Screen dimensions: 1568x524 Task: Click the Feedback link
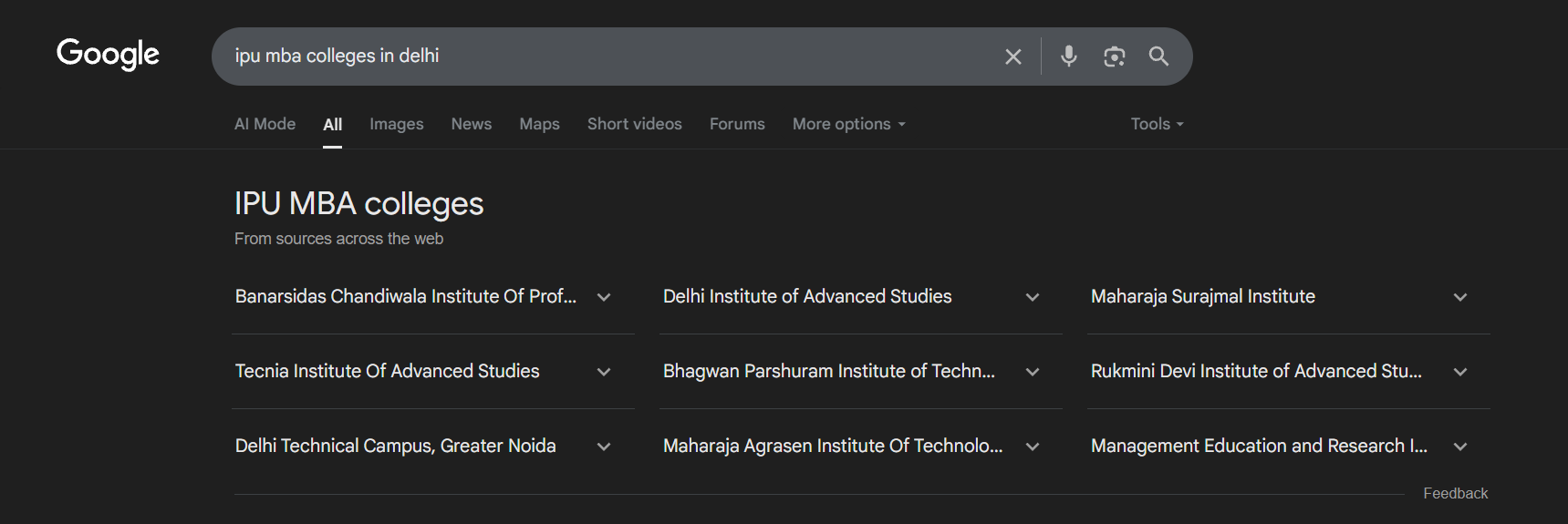(1455, 493)
